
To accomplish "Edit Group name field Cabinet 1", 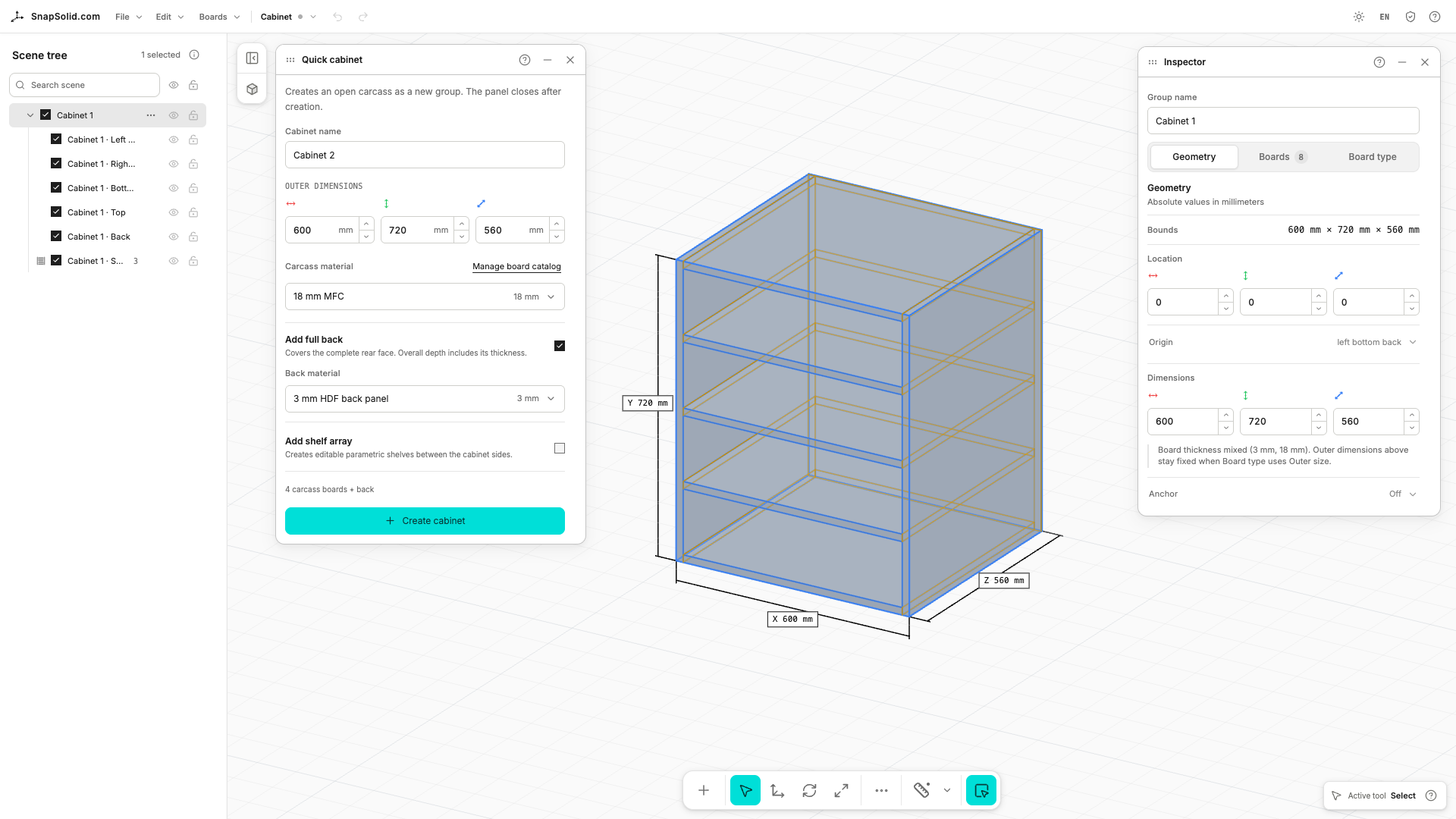I will click(x=1283, y=121).
